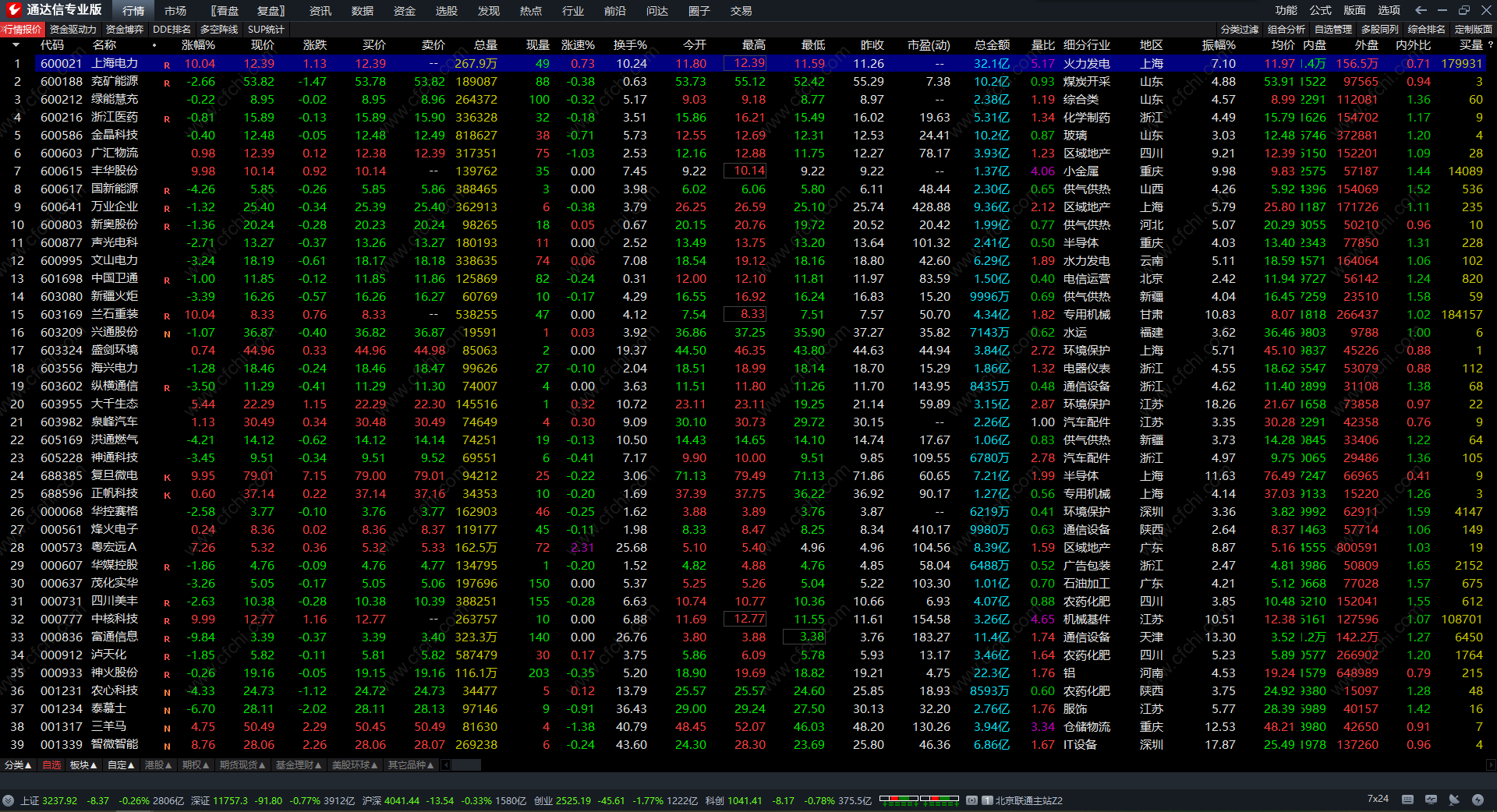Open the 市场 menu
The height and width of the screenshot is (812, 1497).
(x=175, y=11)
